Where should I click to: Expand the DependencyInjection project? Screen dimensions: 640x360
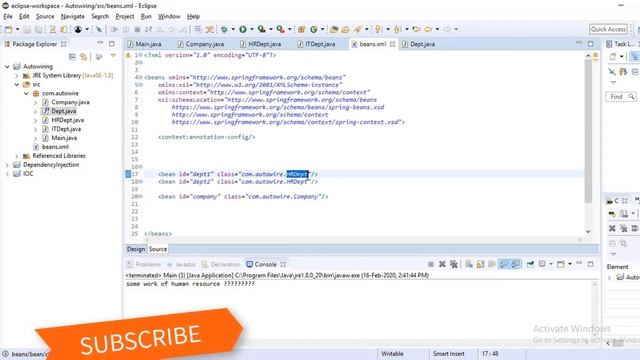pos(7,165)
